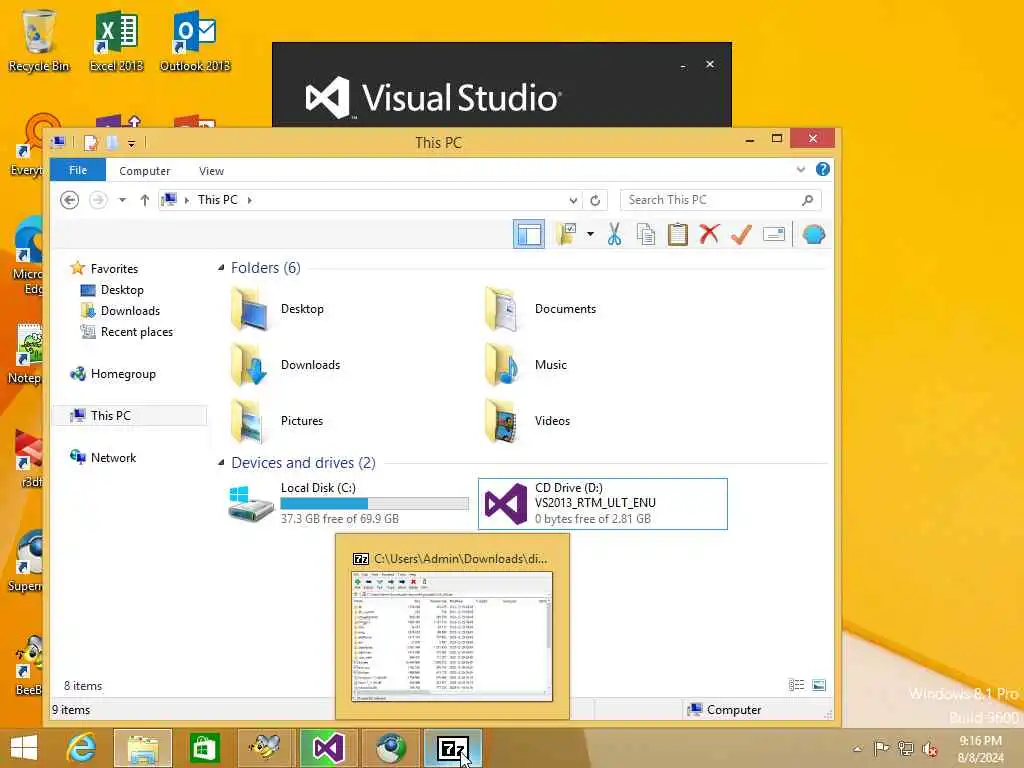Show hidden tray icons arrow
The image size is (1024, 768).
coord(857,748)
